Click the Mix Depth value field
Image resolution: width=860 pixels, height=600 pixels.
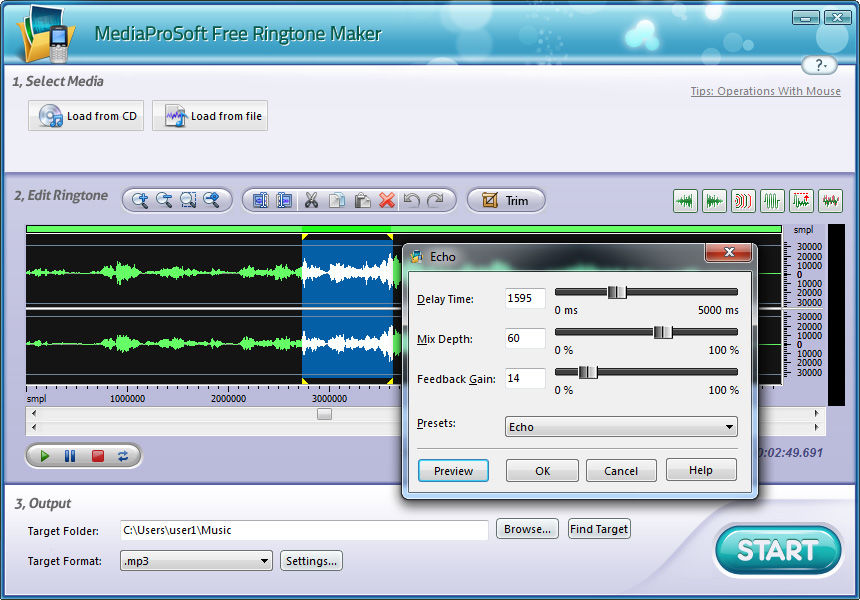point(525,338)
